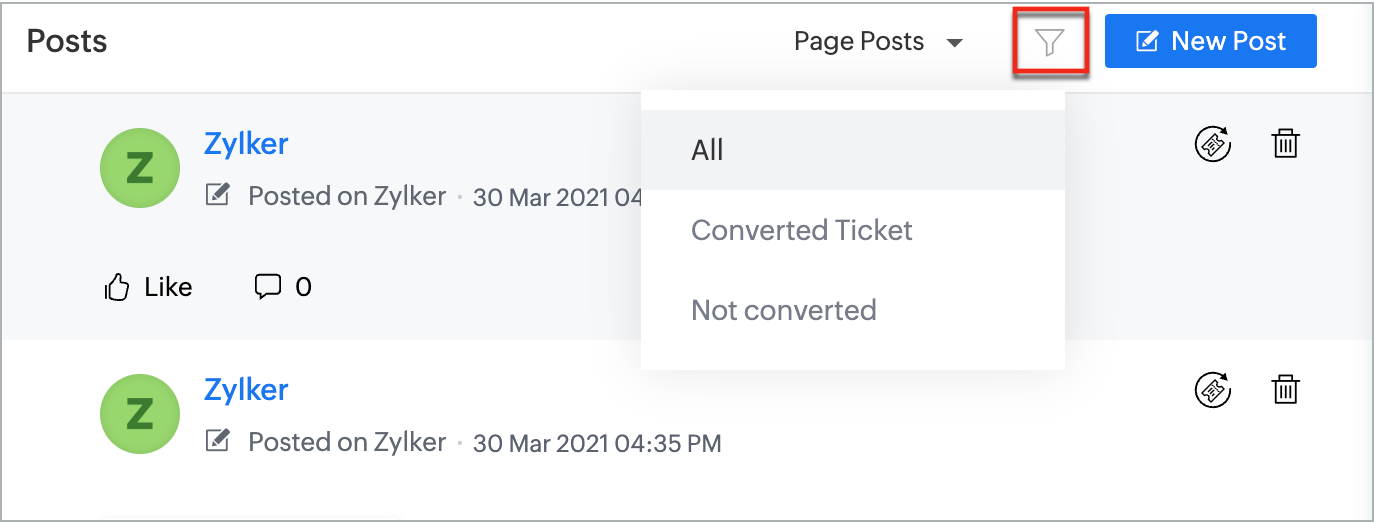The height and width of the screenshot is (522, 1374).
Task: Open comments on the first post
Action: coord(283,288)
